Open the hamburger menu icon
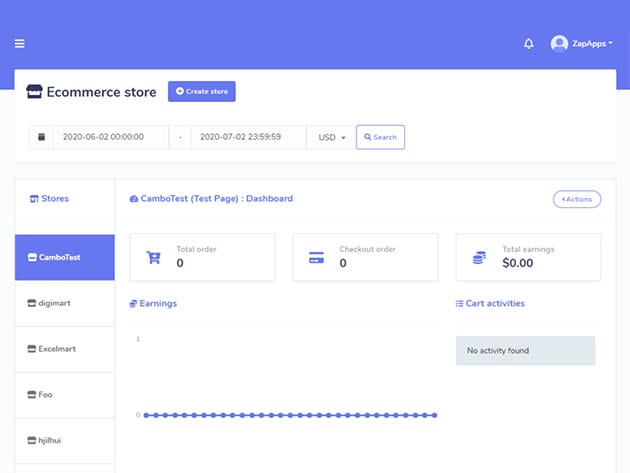The height and width of the screenshot is (473, 630). tap(20, 44)
